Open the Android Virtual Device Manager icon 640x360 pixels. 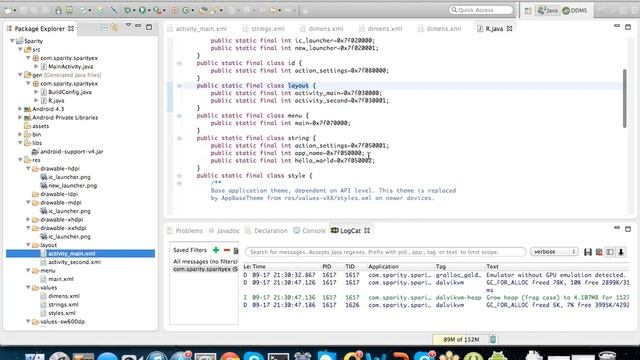(70, 10)
